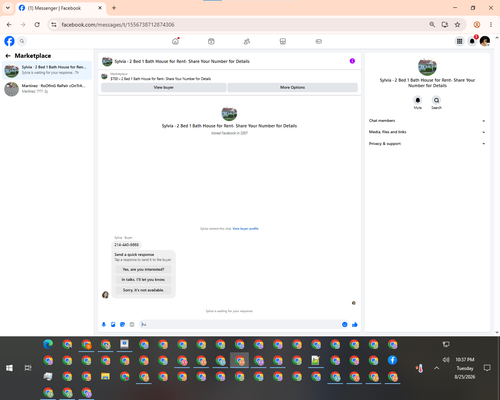Screen dimensions: 500x400
Task: Click the Chrome address bar URL
Action: coord(118,25)
